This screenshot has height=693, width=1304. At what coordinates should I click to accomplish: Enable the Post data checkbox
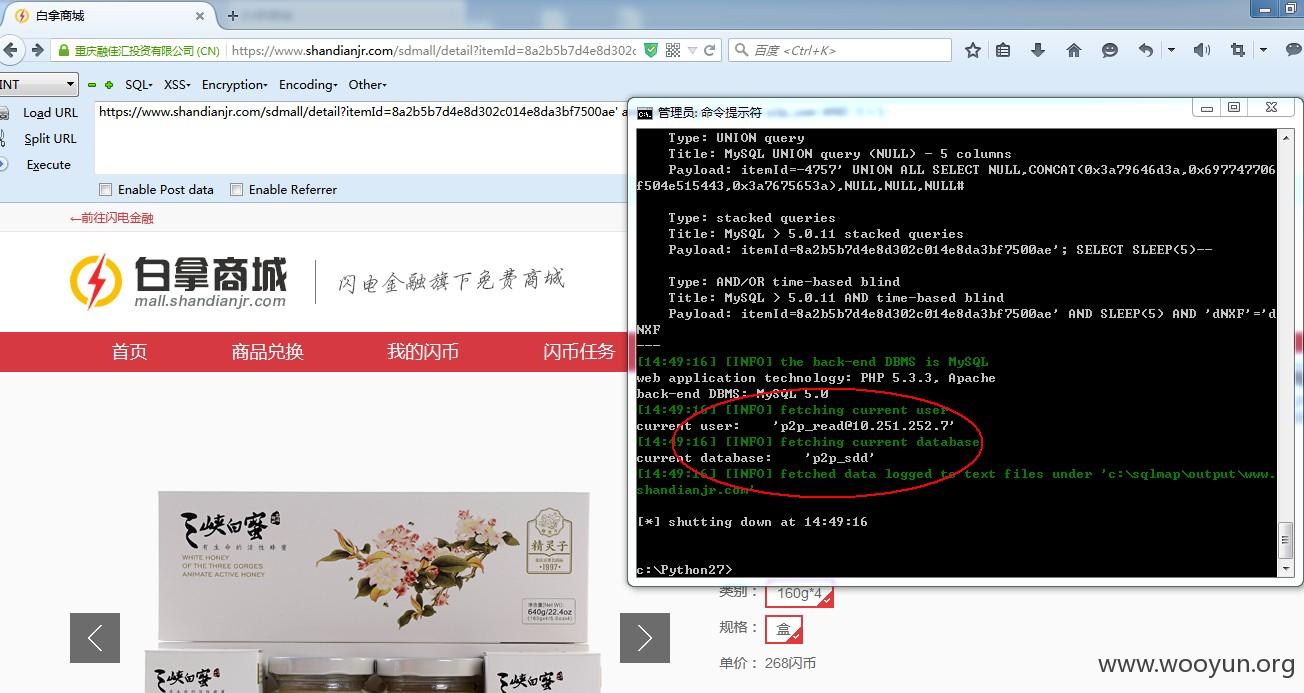click(106, 190)
